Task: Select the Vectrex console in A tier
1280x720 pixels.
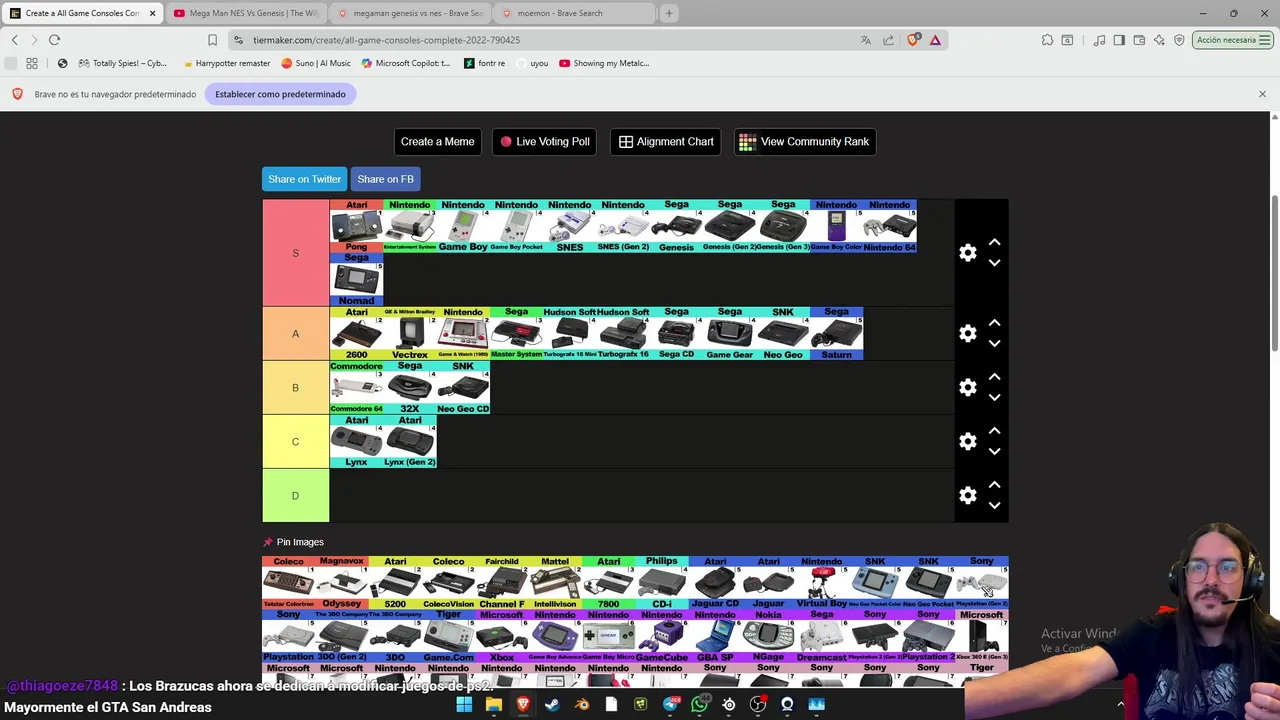Action: 409,334
